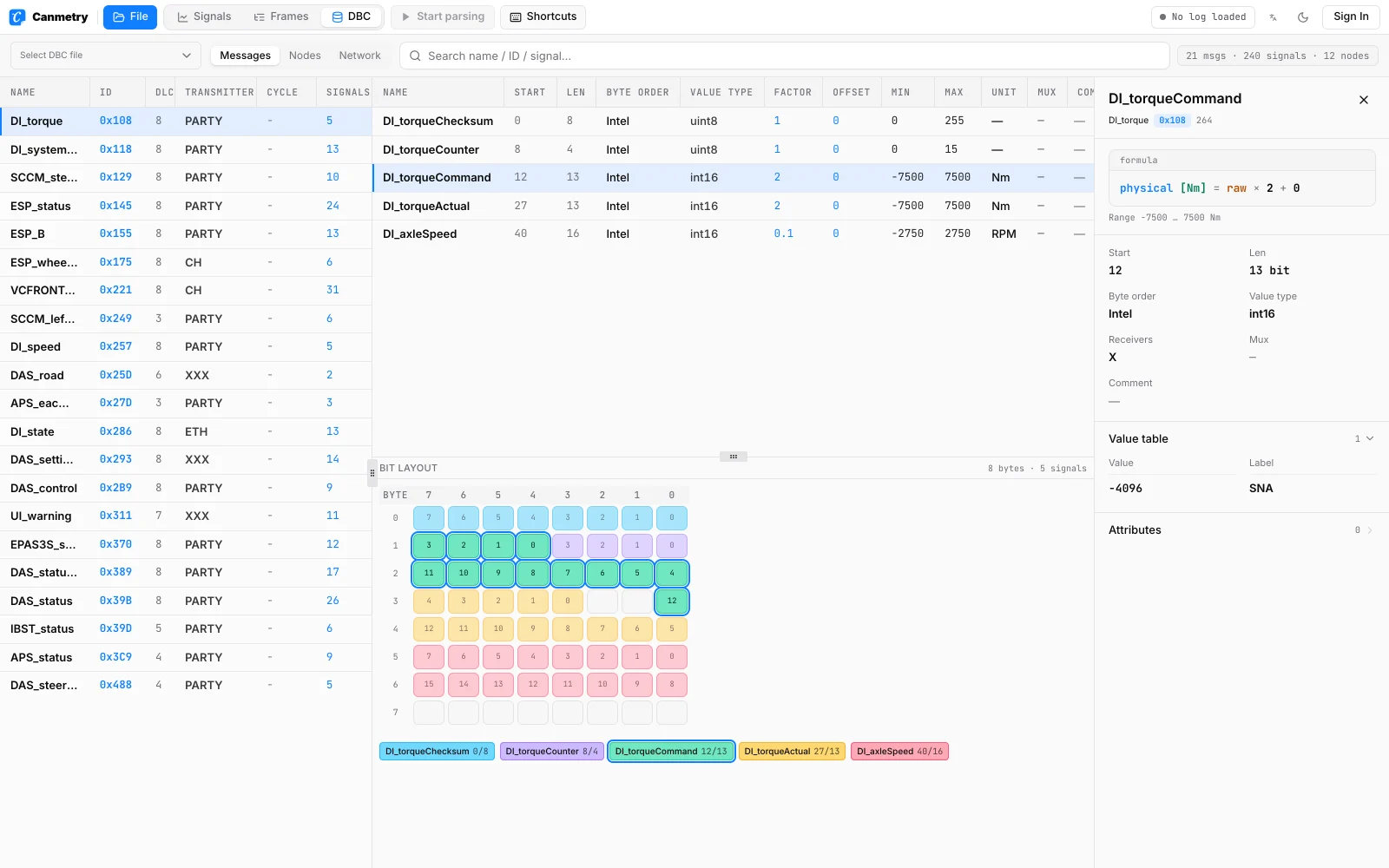Toggle dark mode moon icon

(x=1303, y=17)
